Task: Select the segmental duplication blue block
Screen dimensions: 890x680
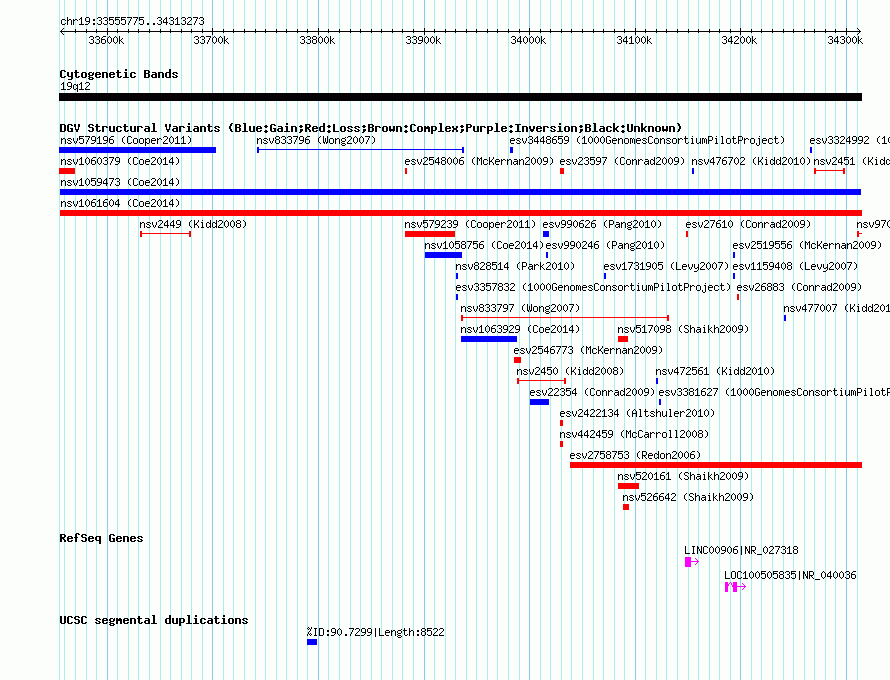Action: (312, 642)
